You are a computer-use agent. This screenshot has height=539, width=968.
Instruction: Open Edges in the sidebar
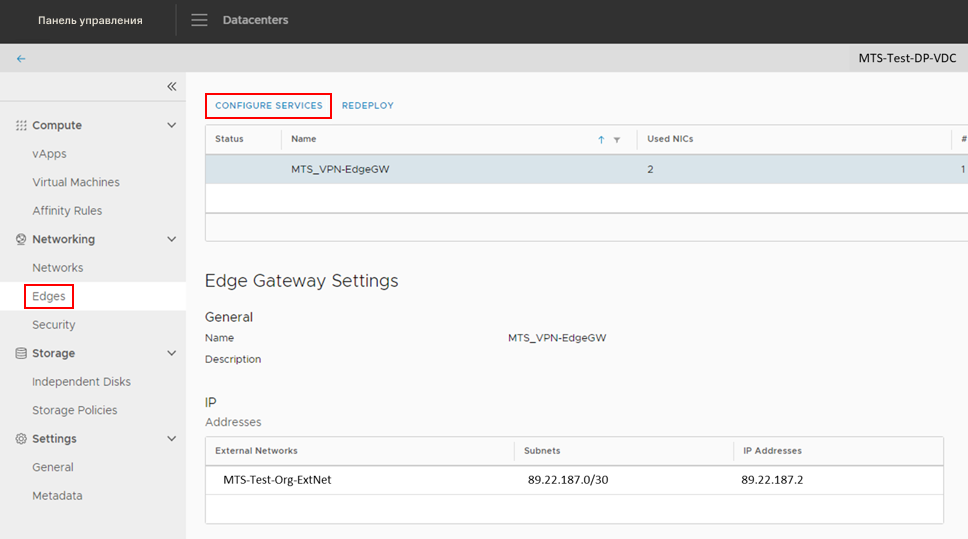click(x=49, y=297)
